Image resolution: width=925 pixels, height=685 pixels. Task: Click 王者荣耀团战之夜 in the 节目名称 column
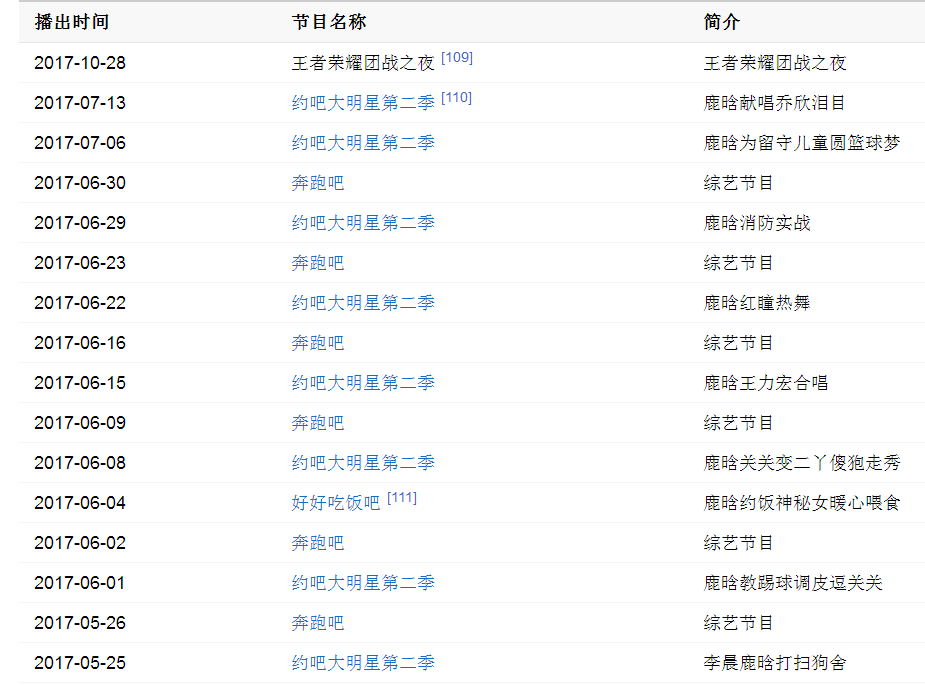pos(363,63)
